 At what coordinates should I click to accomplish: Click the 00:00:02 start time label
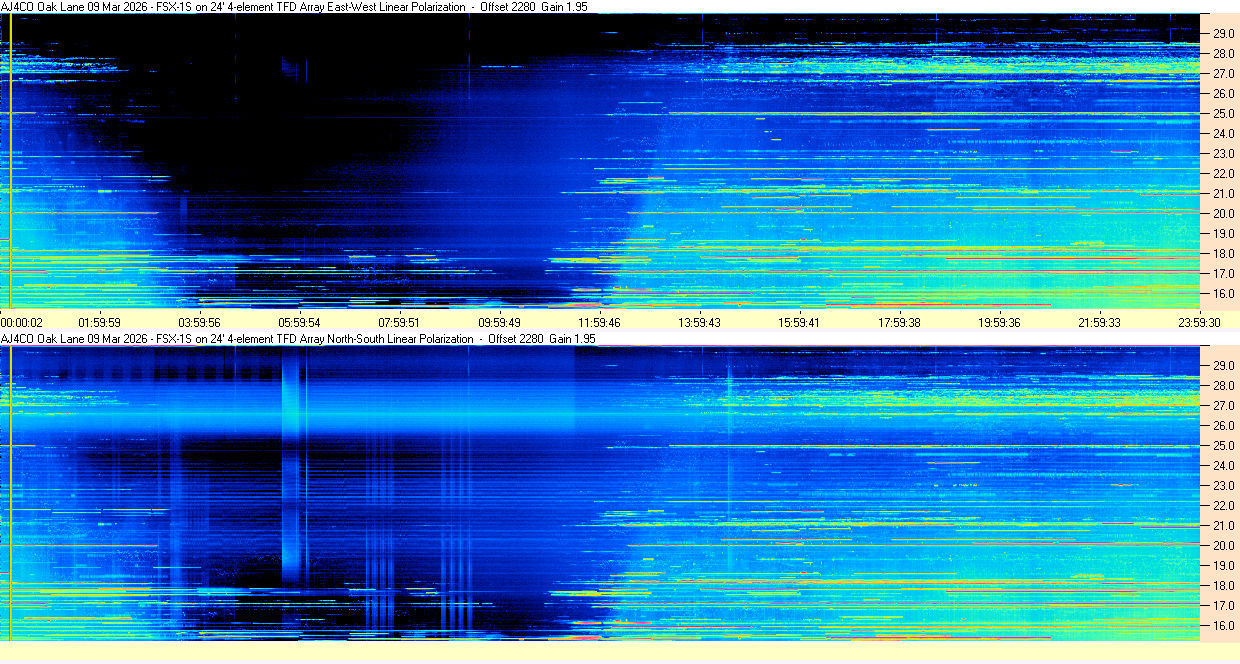(22, 322)
